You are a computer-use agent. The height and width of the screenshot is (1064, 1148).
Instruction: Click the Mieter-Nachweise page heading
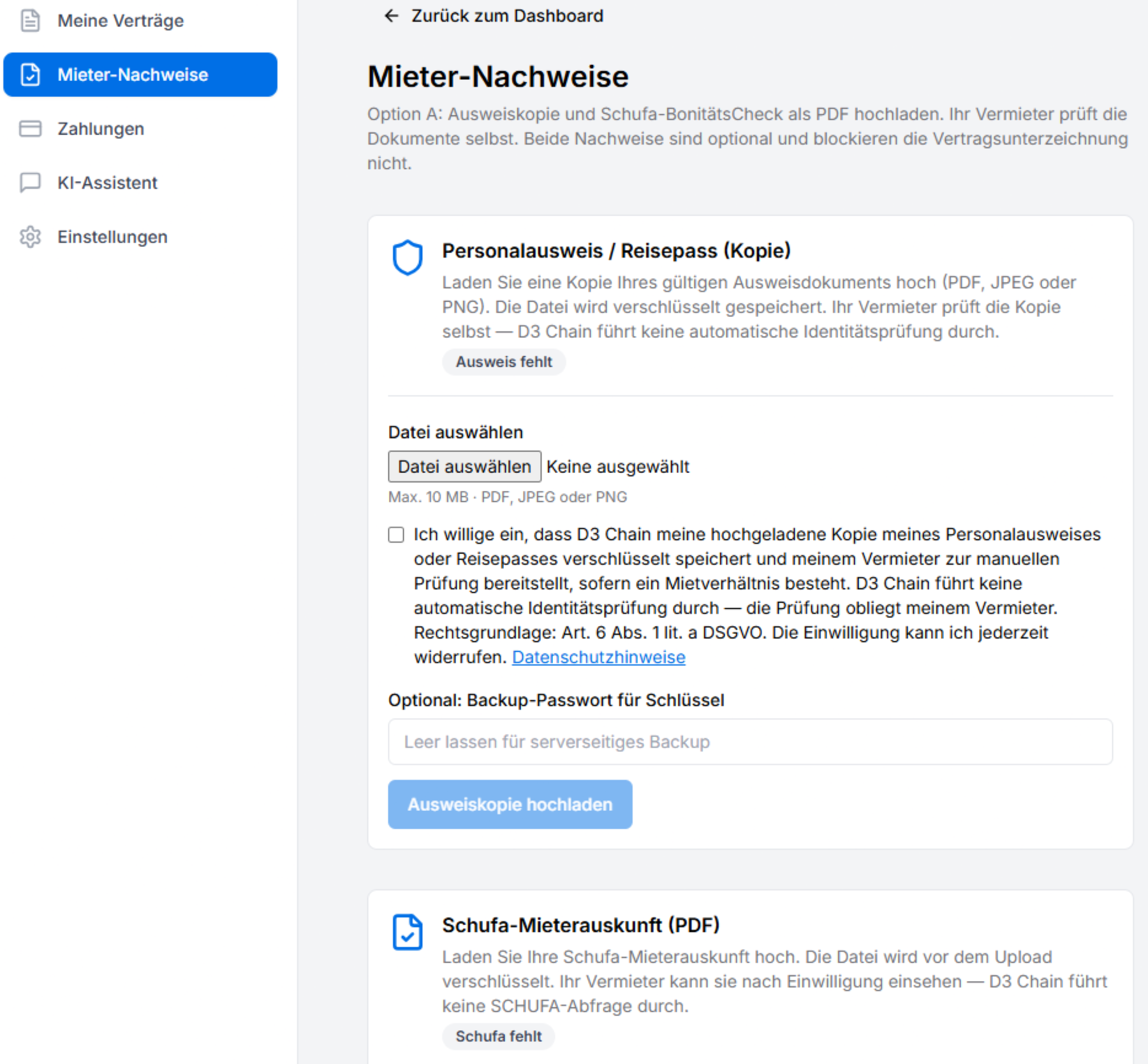pyautogui.click(x=498, y=77)
